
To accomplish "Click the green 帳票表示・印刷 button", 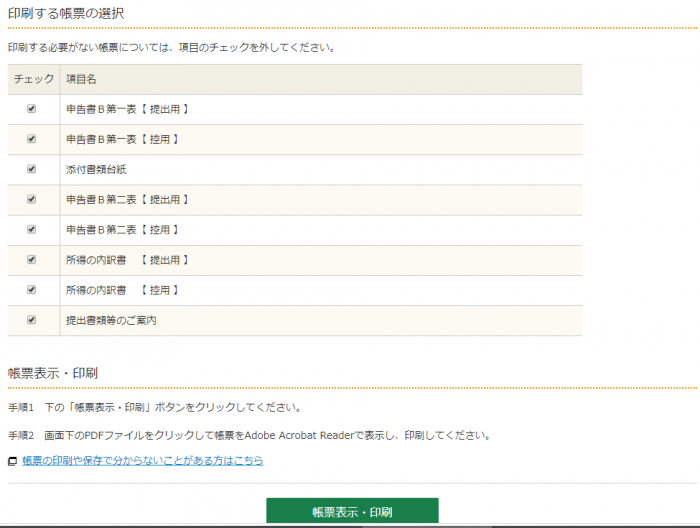I will pos(352,511).
